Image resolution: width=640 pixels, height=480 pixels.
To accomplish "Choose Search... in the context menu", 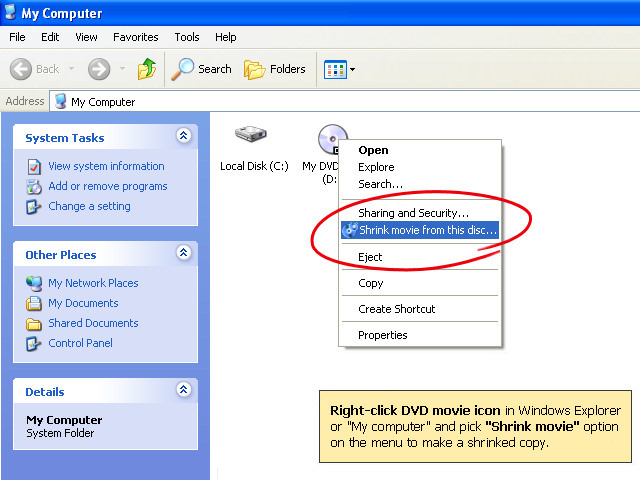I will pyautogui.click(x=420, y=184).
